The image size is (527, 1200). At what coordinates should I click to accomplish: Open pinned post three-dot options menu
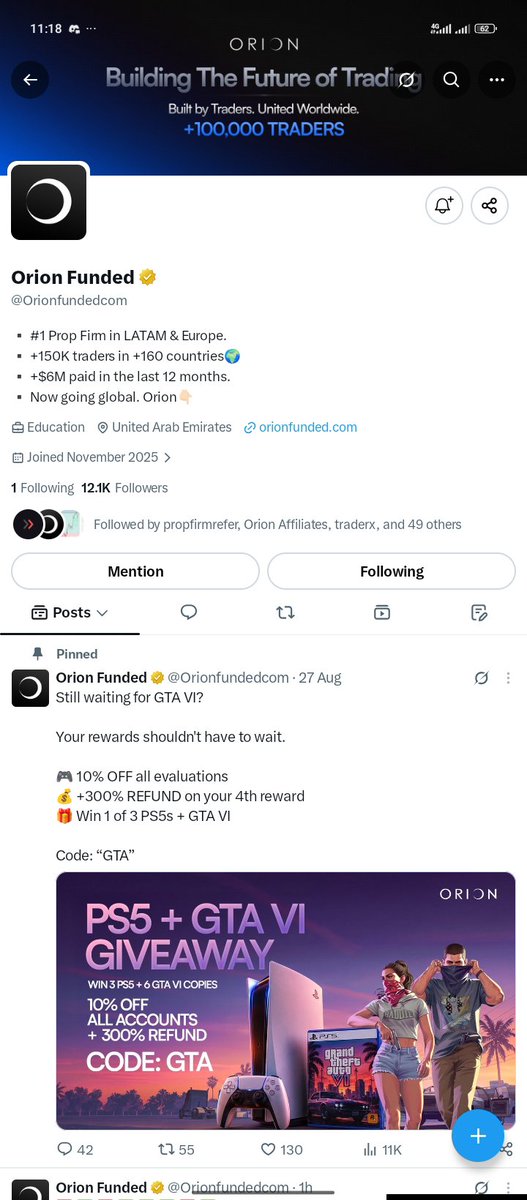pyautogui.click(x=508, y=678)
